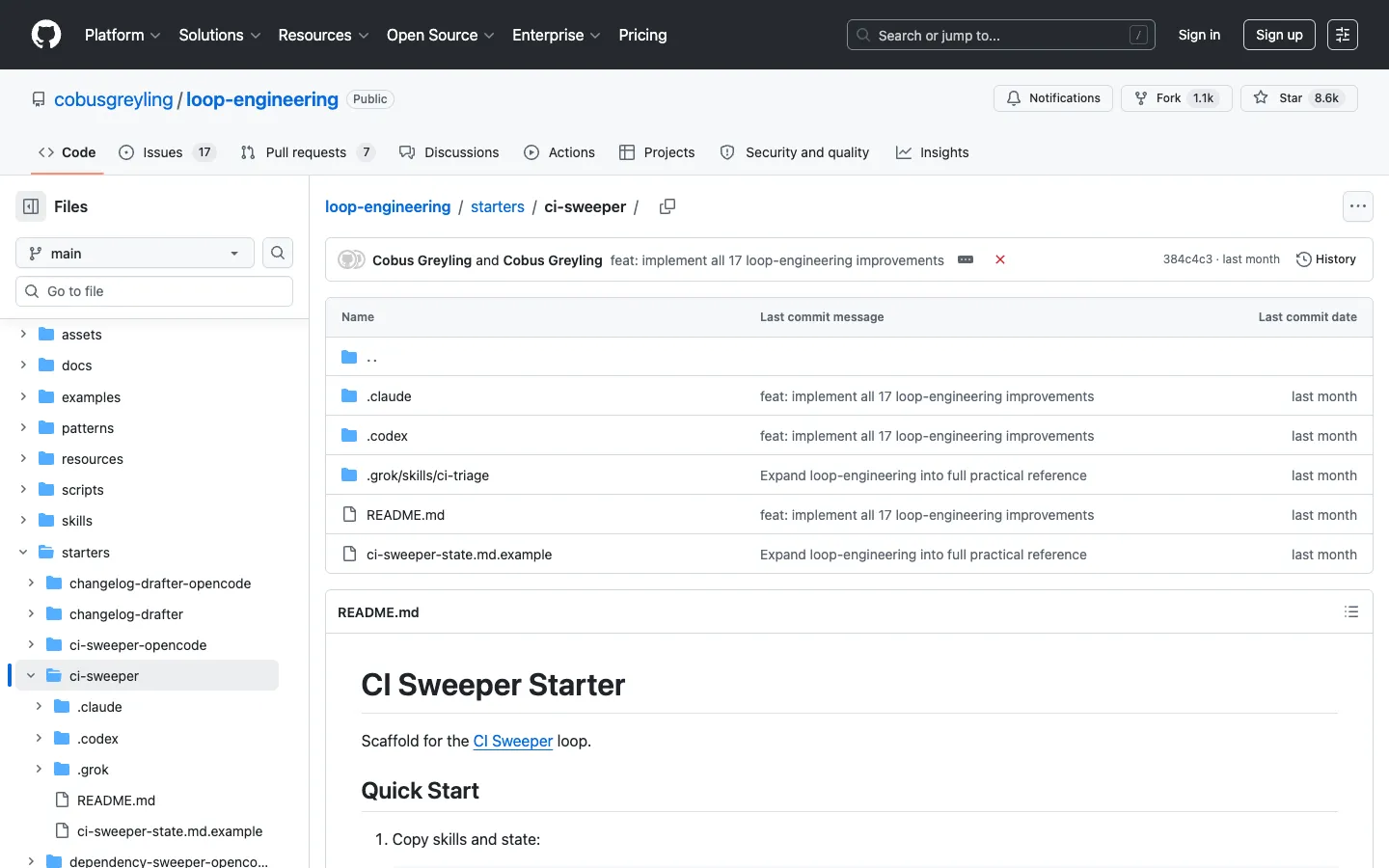Viewport: 1389px width, 868px height.
Task: Click the Sign in link
Action: pyautogui.click(x=1199, y=35)
